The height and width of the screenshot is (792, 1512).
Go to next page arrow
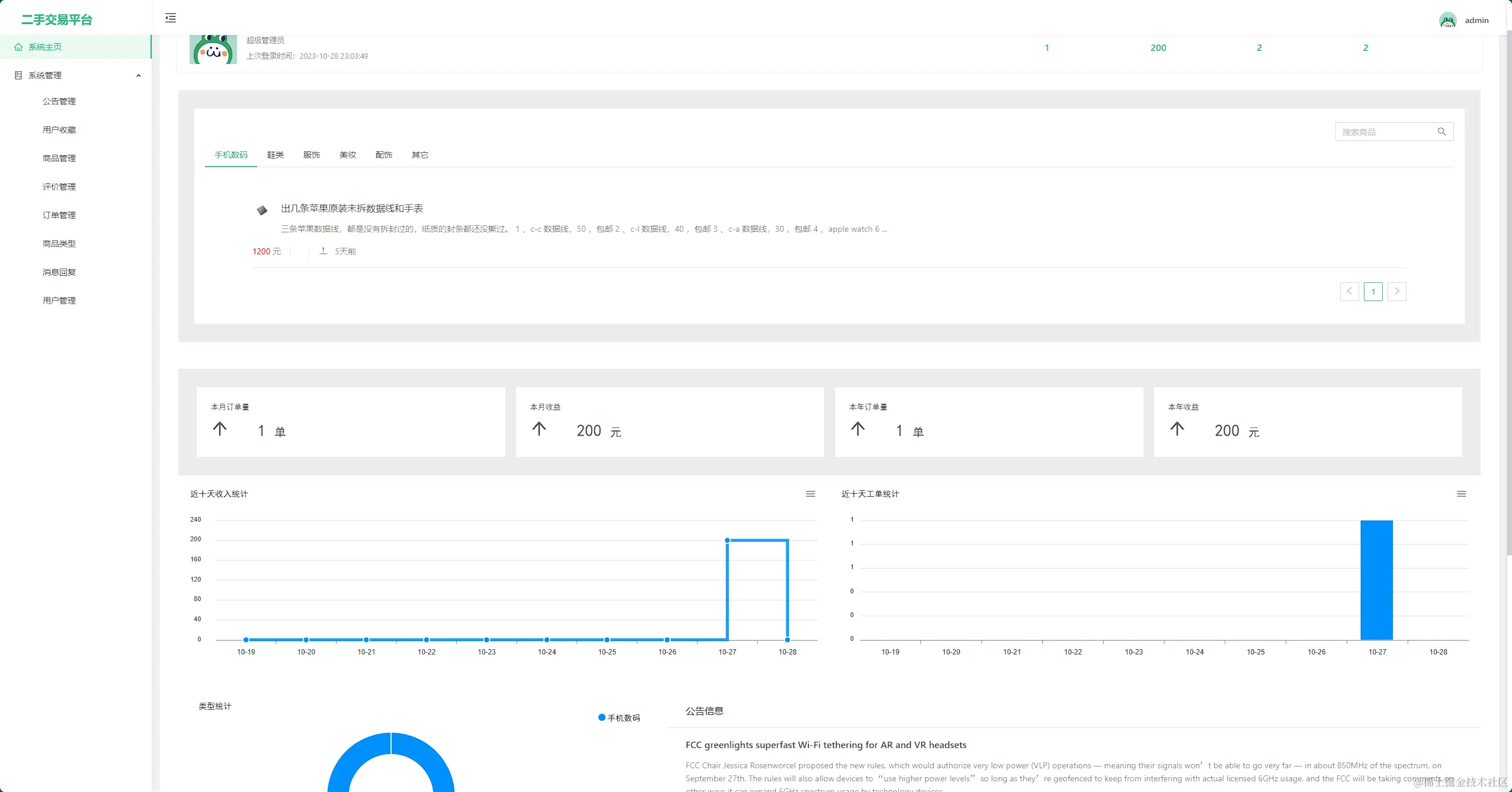tap(1396, 291)
